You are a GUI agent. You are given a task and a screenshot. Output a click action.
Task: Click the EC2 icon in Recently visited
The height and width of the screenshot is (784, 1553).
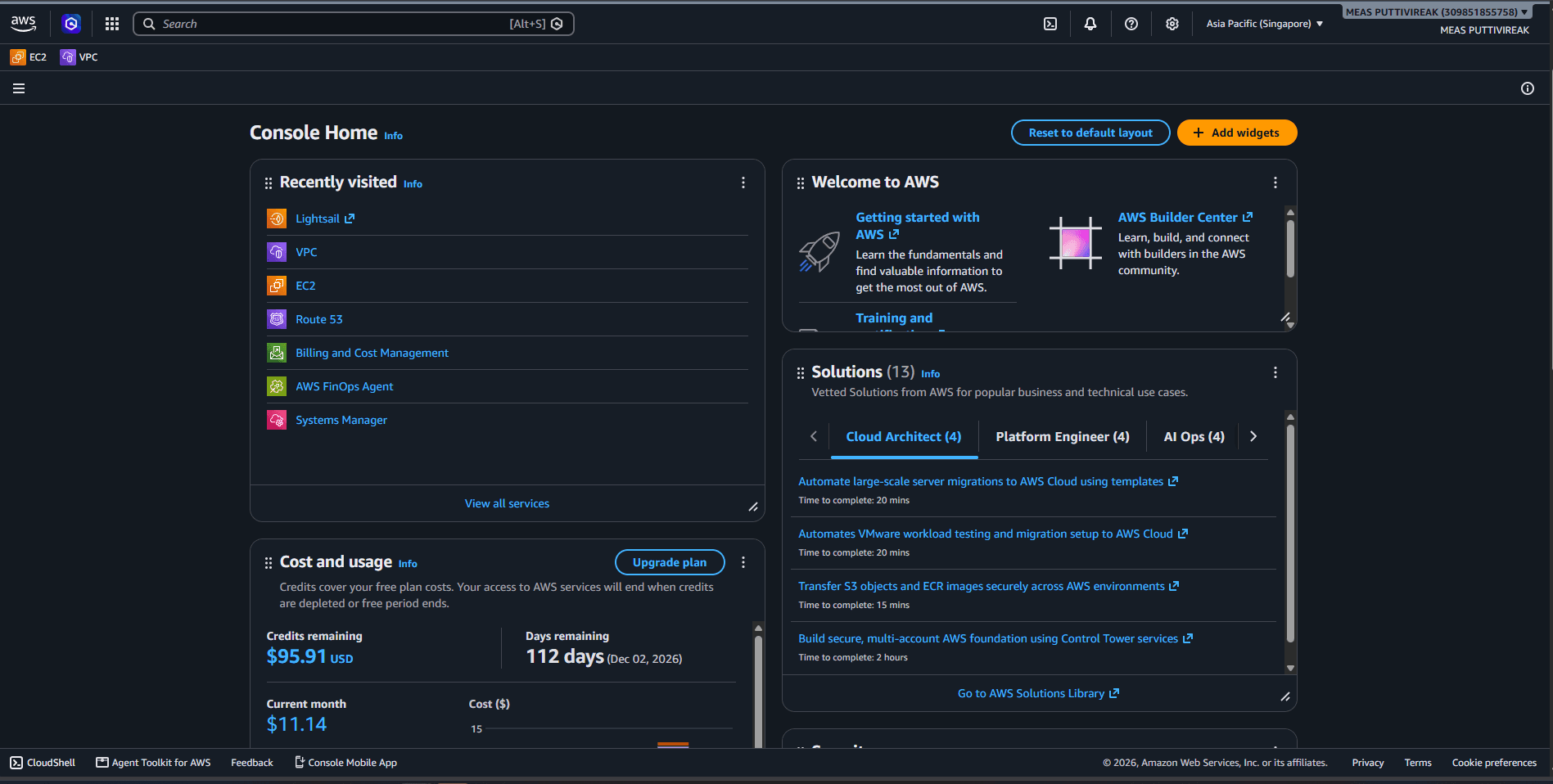point(277,286)
